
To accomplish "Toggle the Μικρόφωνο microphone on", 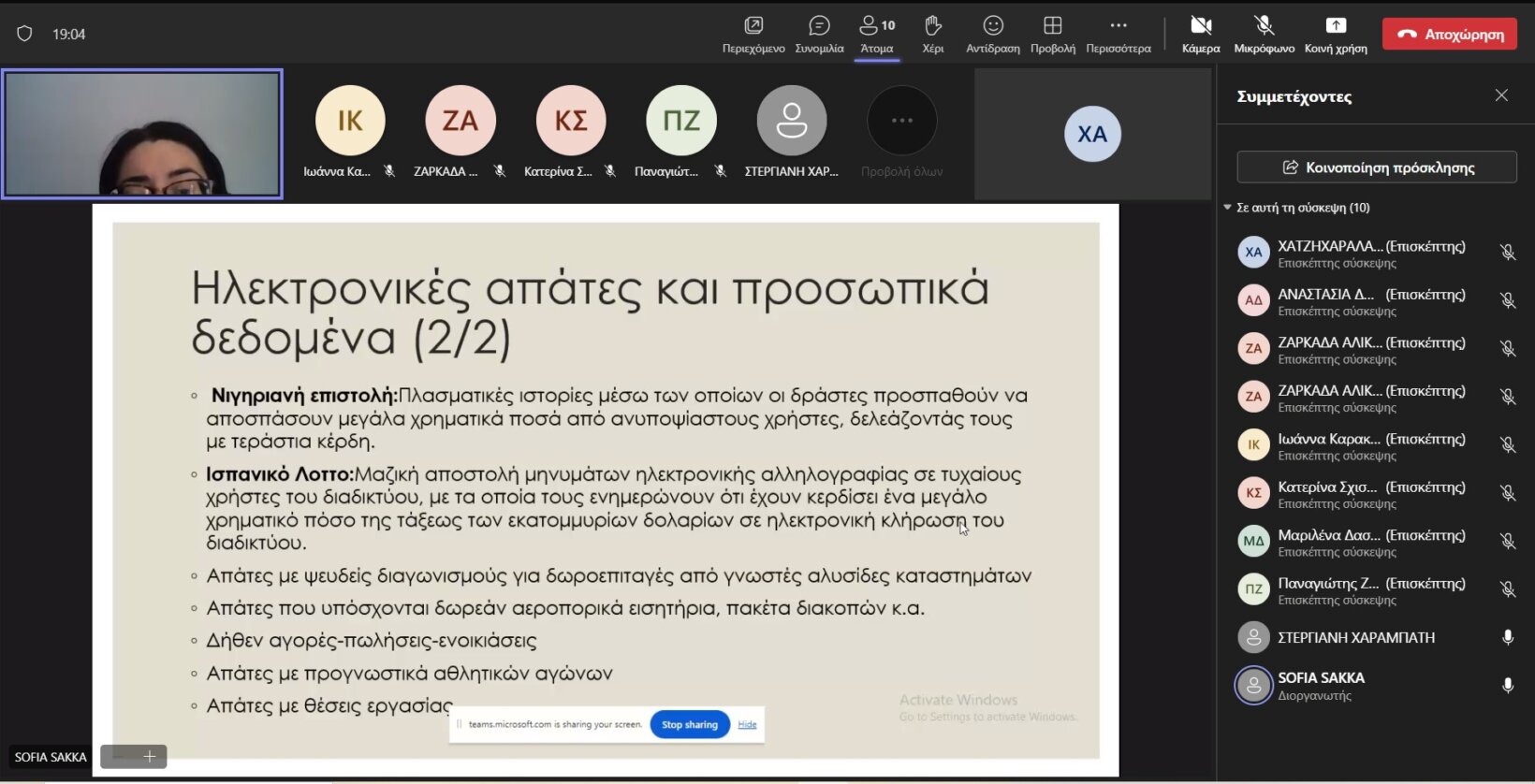I will (x=1264, y=26).
